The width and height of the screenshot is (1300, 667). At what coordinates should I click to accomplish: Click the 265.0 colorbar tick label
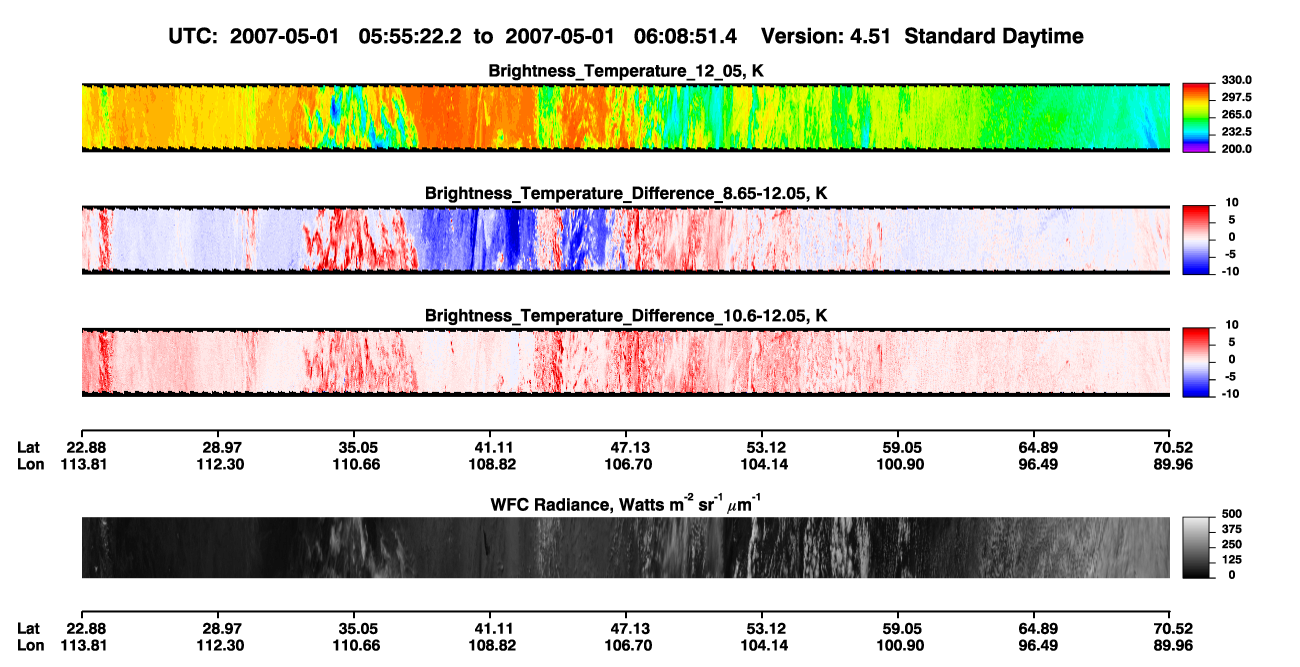coord(1236,114)
